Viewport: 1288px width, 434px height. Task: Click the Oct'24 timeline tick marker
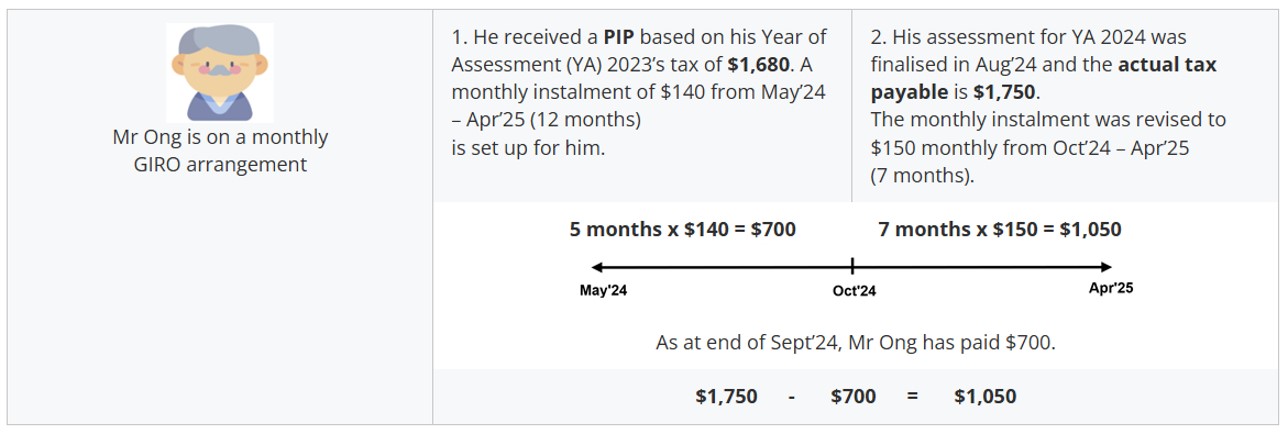853,267
